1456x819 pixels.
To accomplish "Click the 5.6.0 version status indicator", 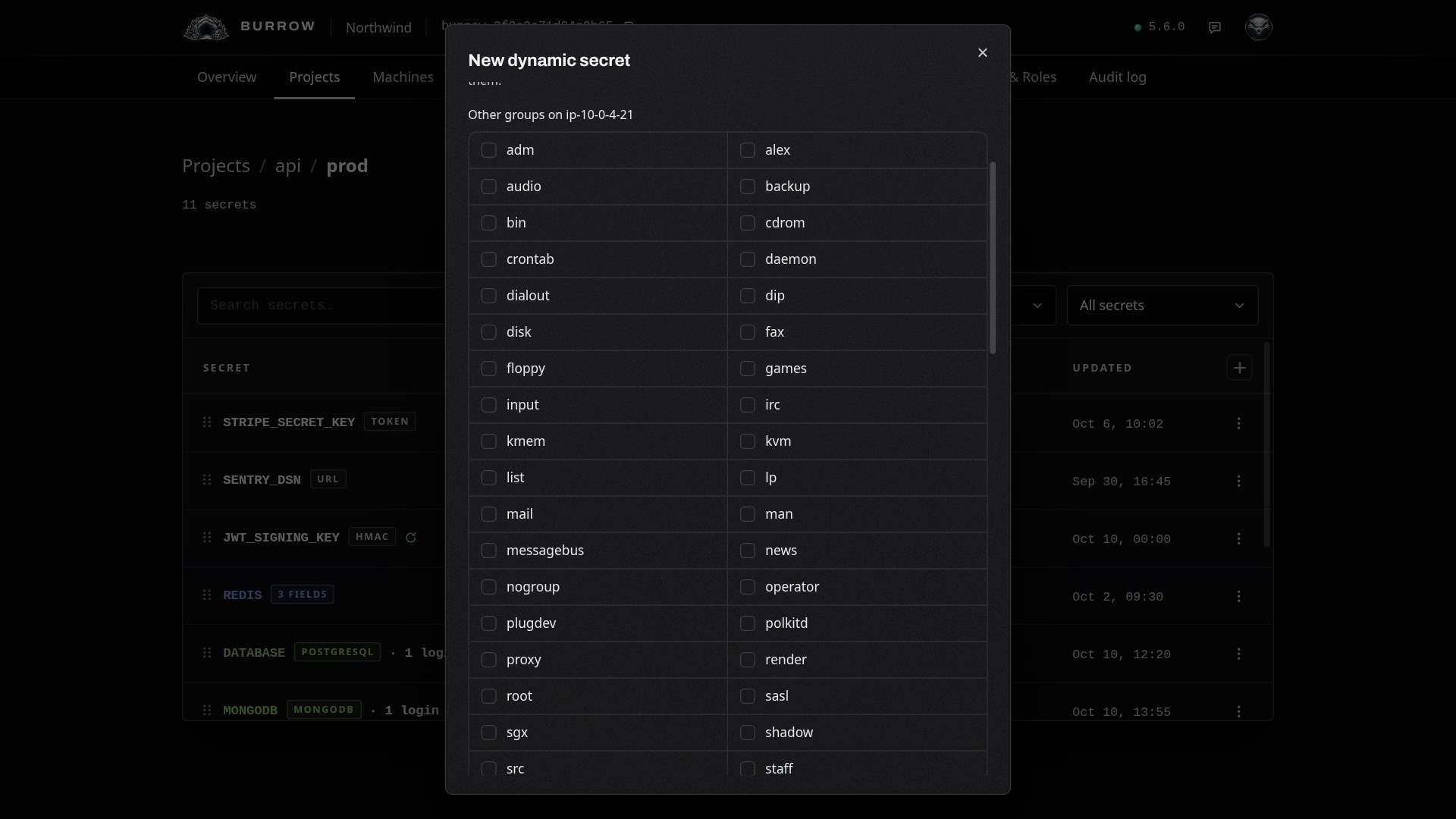I will (x=1159, y=27).
